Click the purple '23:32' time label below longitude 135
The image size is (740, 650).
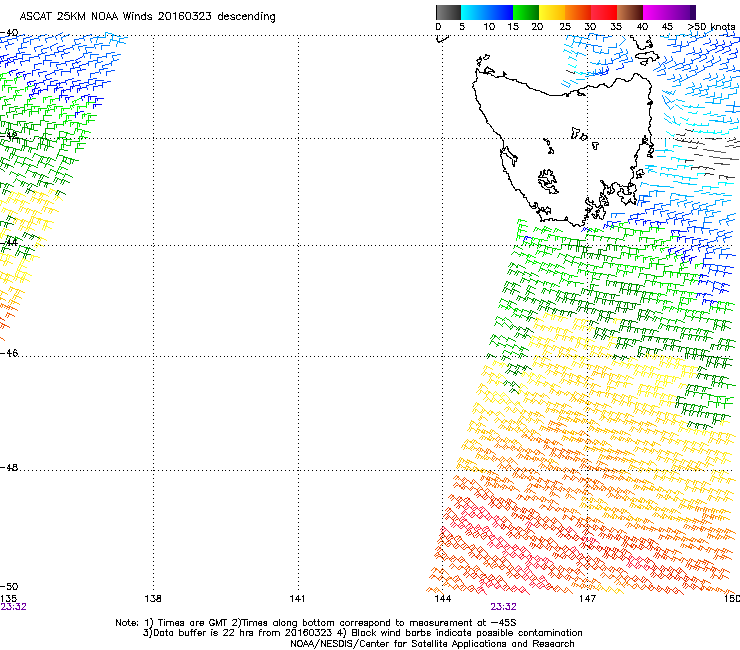[x=13, y=607]
